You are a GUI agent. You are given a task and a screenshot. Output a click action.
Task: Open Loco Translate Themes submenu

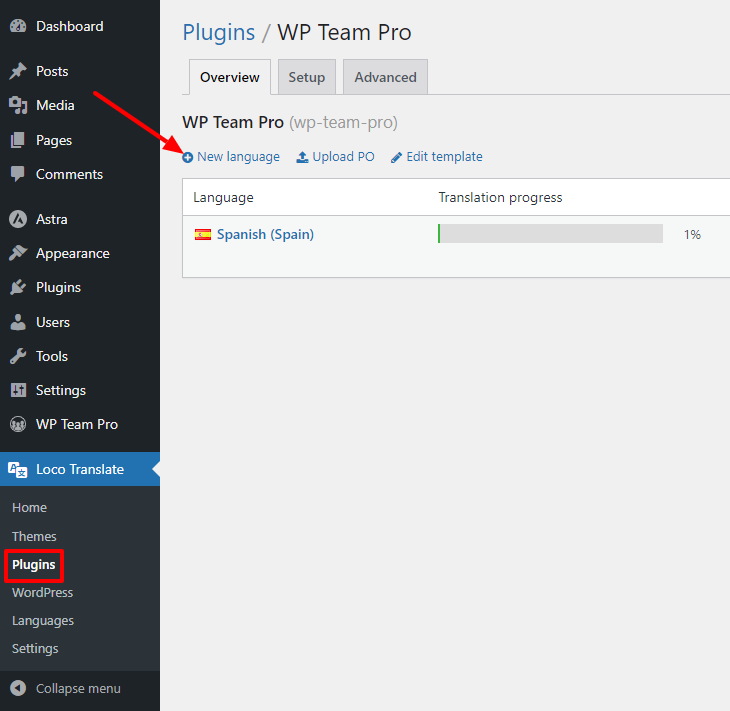tap(34, 536)
